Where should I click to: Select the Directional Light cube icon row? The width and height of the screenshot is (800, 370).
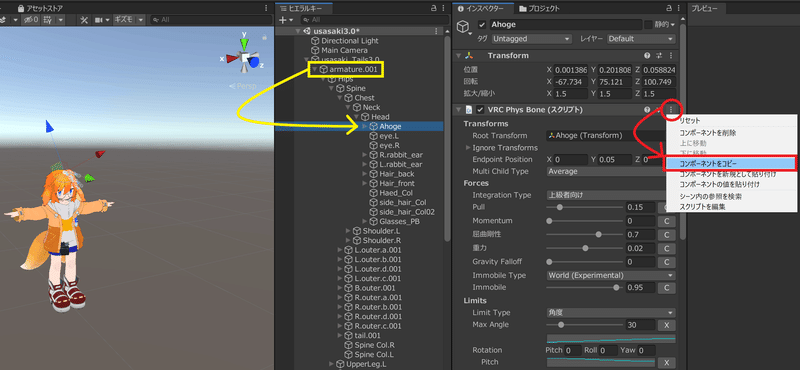[315, 41]
